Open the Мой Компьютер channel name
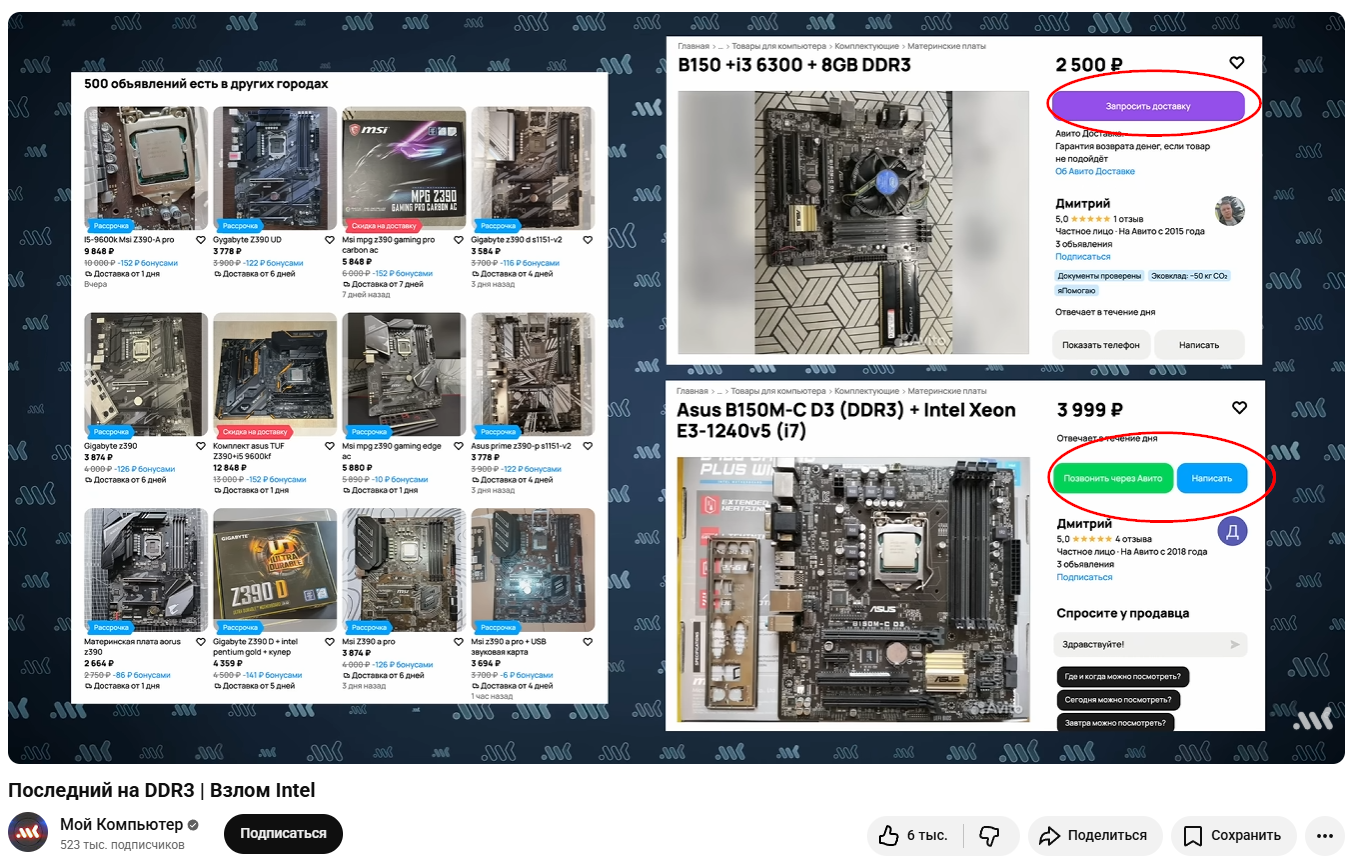 coord(121,825)
